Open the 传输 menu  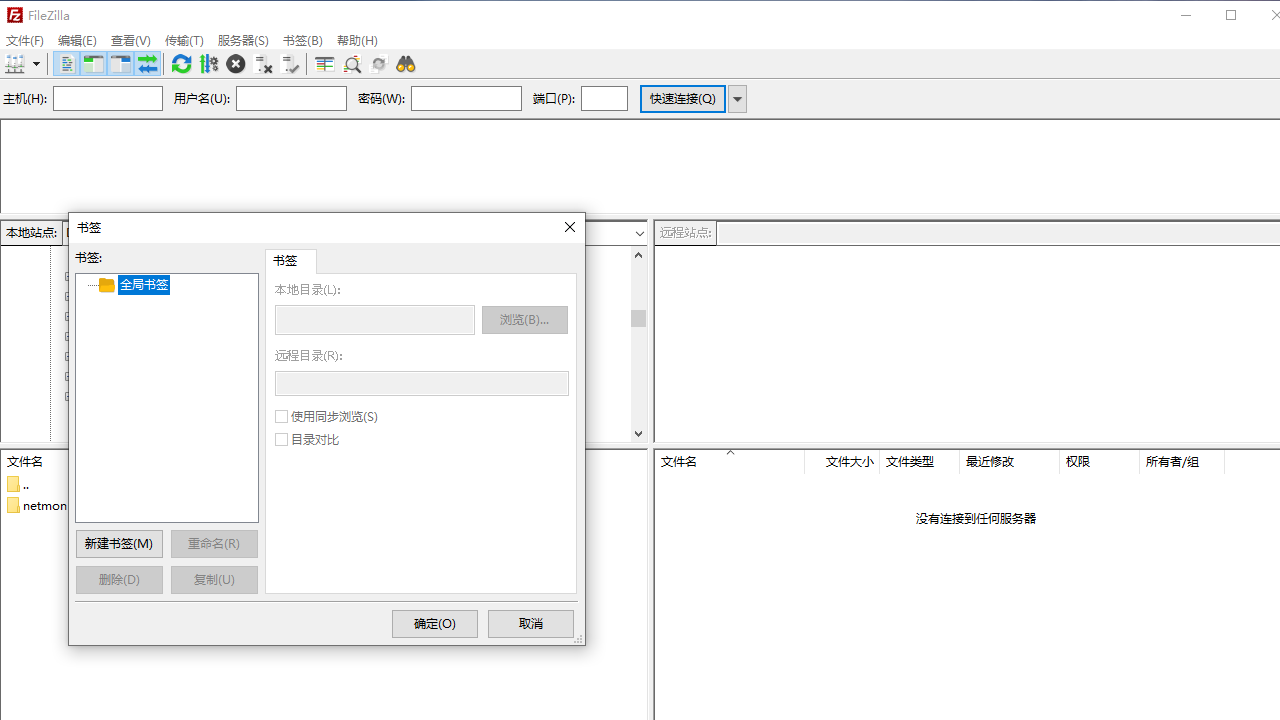point(184,40)
